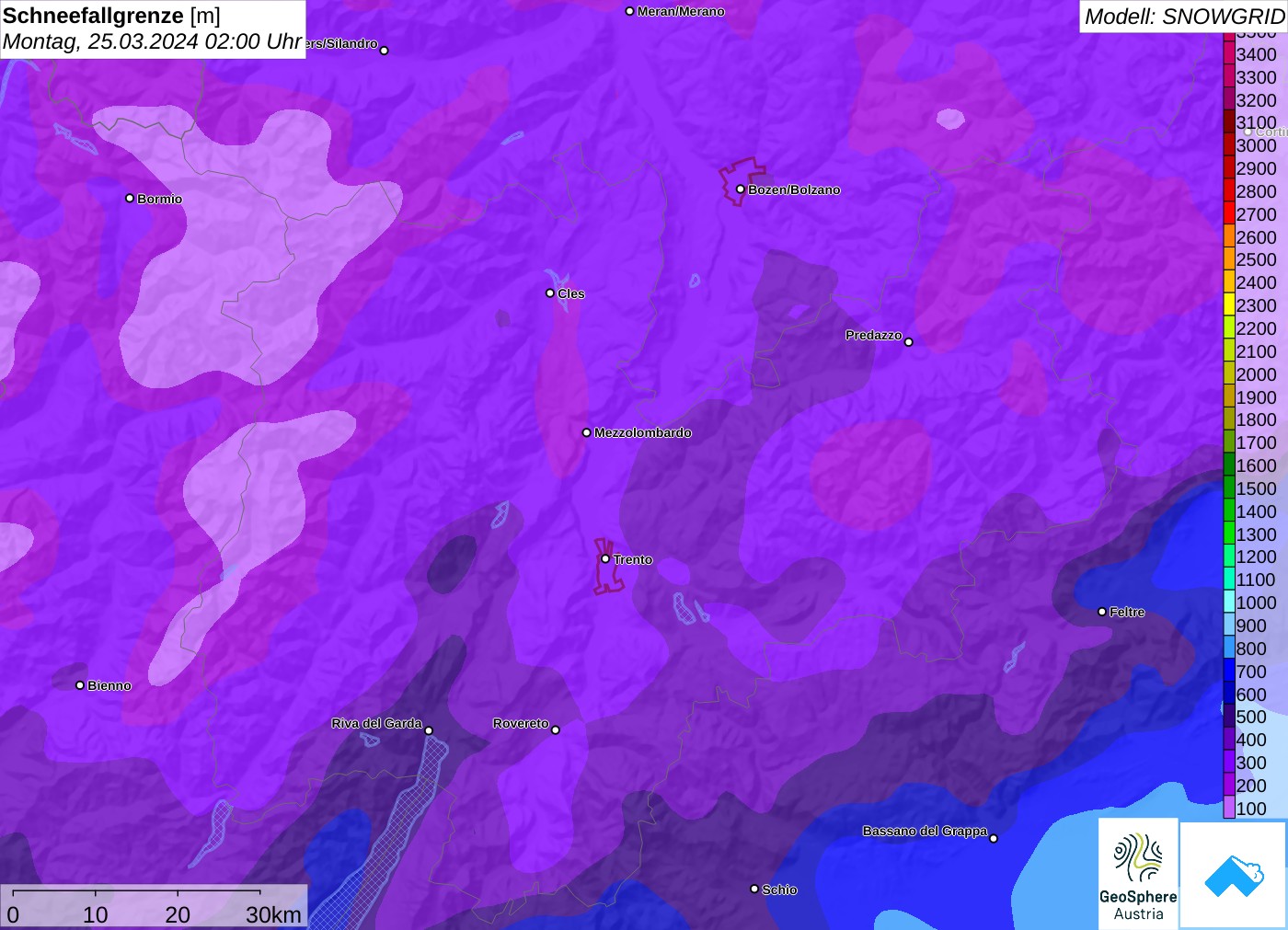Click the Feltre marker dot
The height and width of the screenshot is (930, 1288).
tap(1102, 612)
